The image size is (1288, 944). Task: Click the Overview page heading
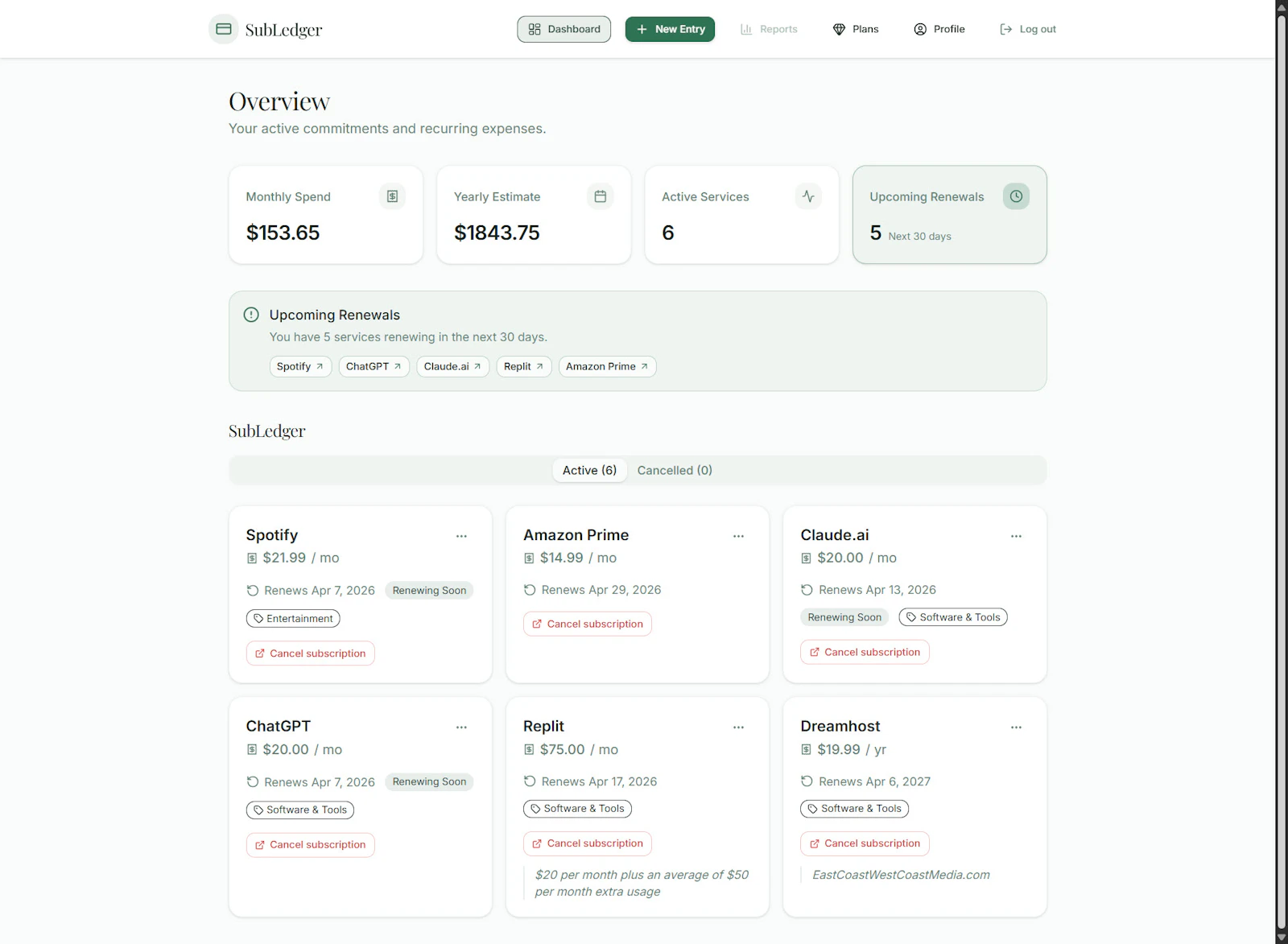279,101
